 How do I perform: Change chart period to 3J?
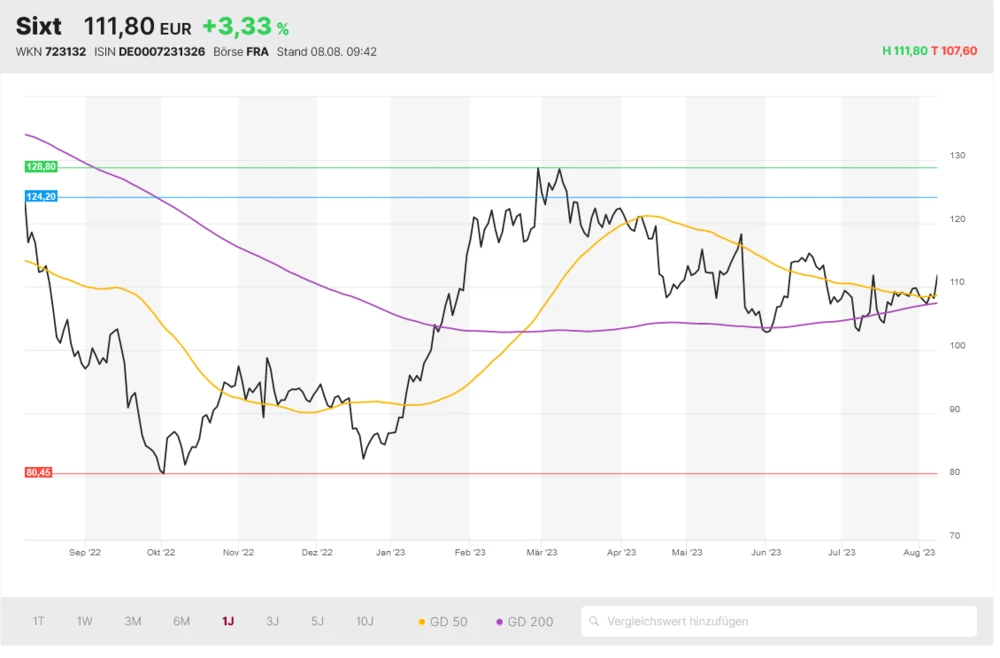click(272, 621)
